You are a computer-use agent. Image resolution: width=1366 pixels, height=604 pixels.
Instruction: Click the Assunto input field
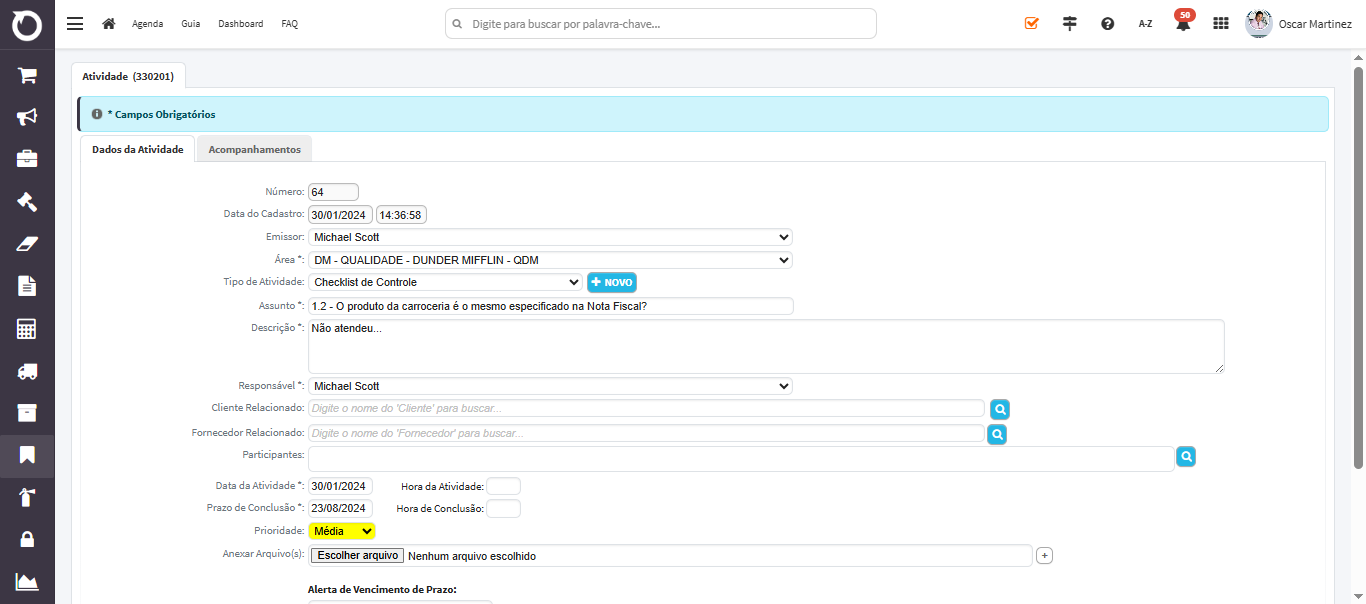tap(550, 306)
